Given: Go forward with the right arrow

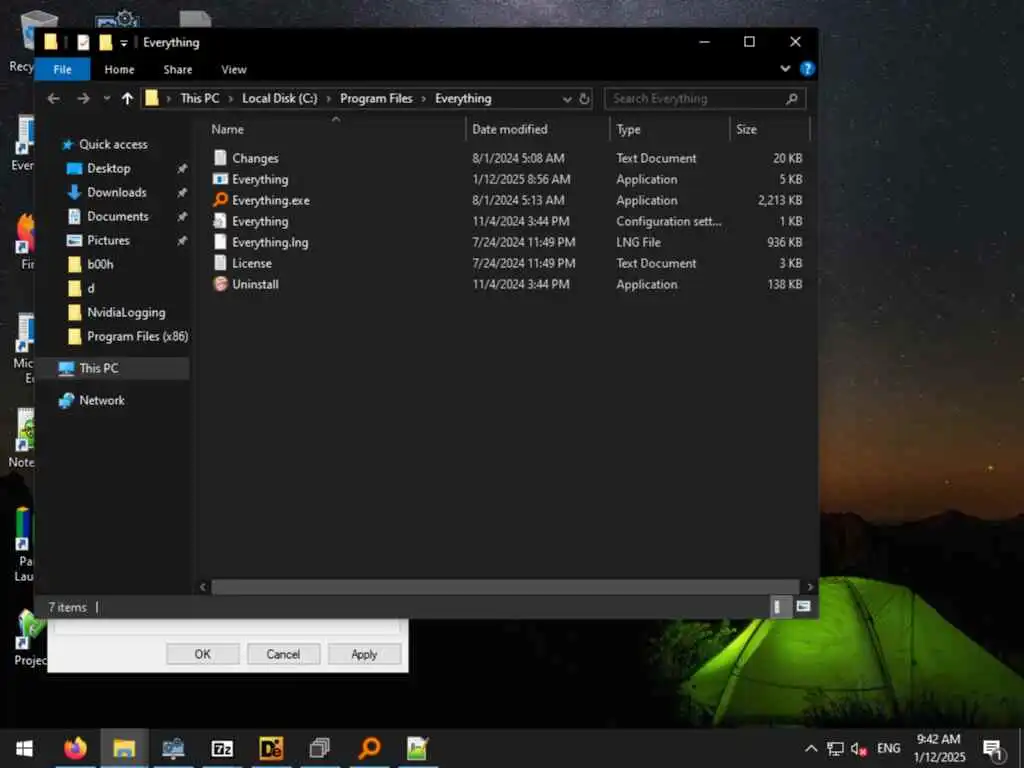Looking at the screenshot, I should 83,99.
